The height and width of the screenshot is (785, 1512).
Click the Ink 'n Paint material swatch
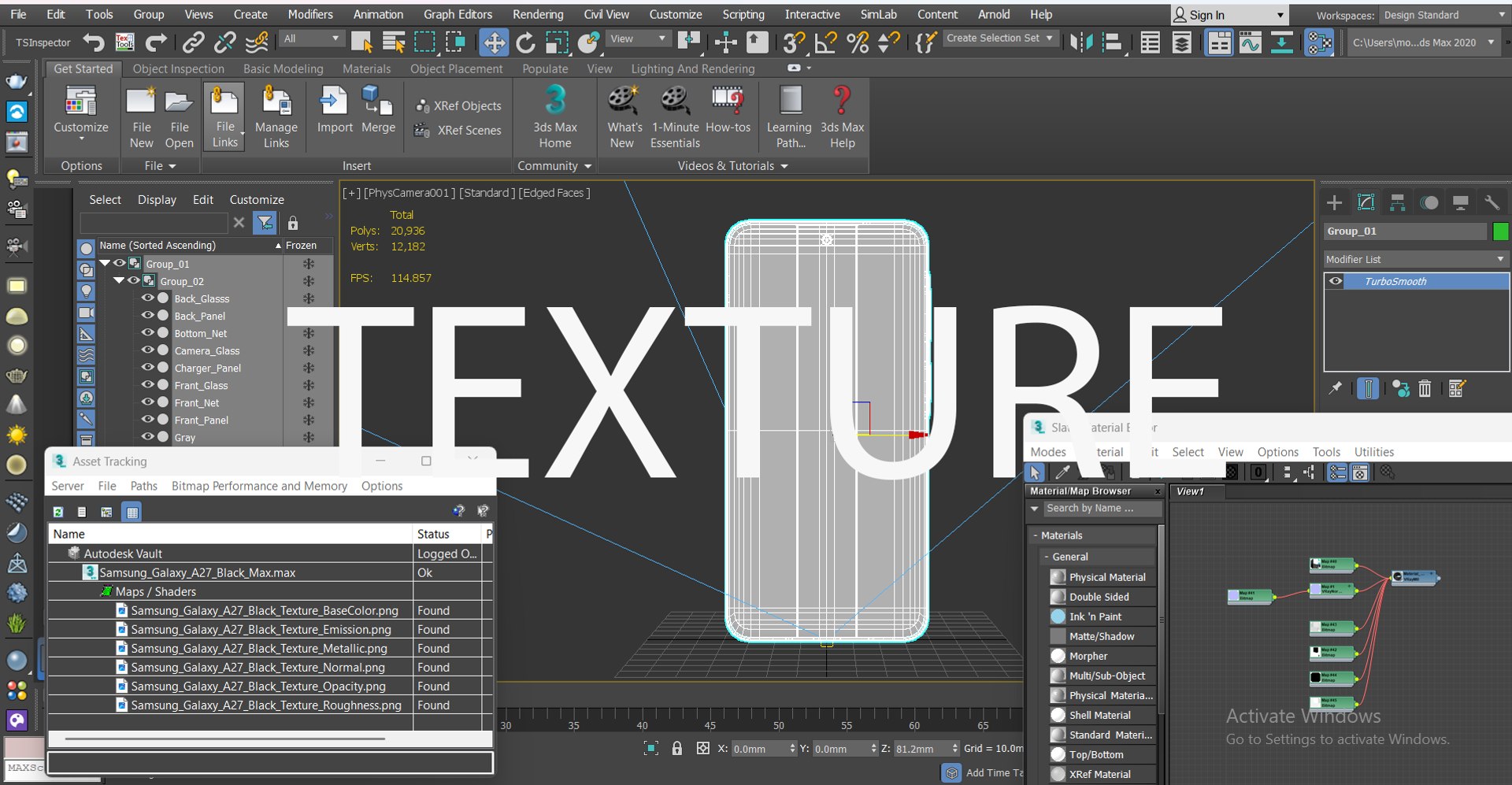(x=1058, y=617)
